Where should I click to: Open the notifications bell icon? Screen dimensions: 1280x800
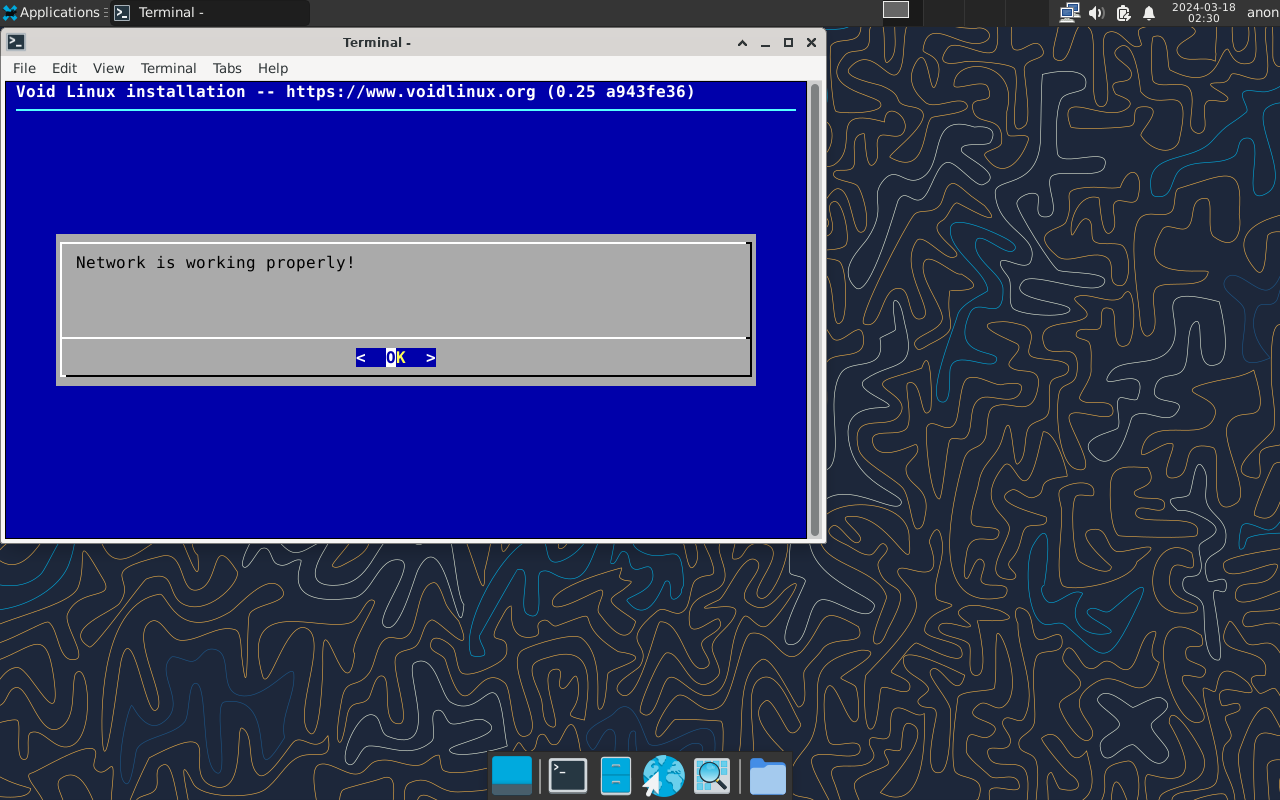(1149, 13)
